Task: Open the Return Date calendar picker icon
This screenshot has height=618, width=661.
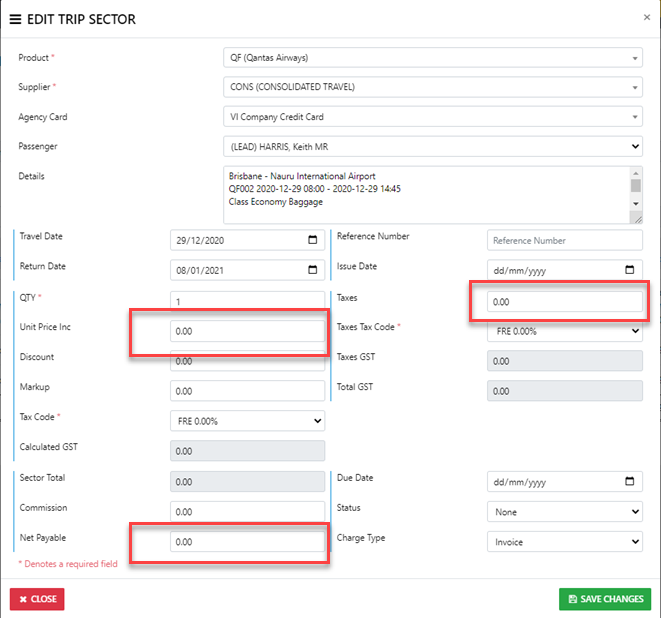Action: pos(313,271)
